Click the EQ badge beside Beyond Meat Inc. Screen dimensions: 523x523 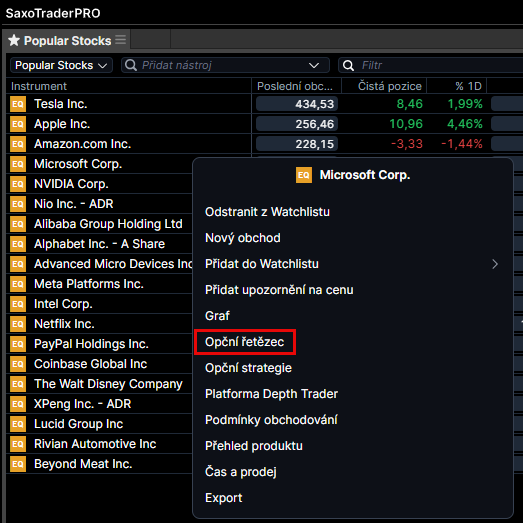(x=18, y=464)
